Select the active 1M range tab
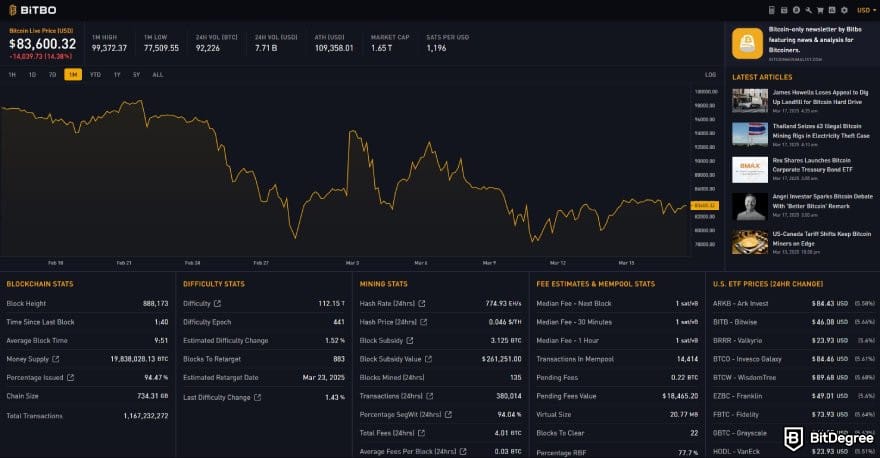 tap(73, 75)
